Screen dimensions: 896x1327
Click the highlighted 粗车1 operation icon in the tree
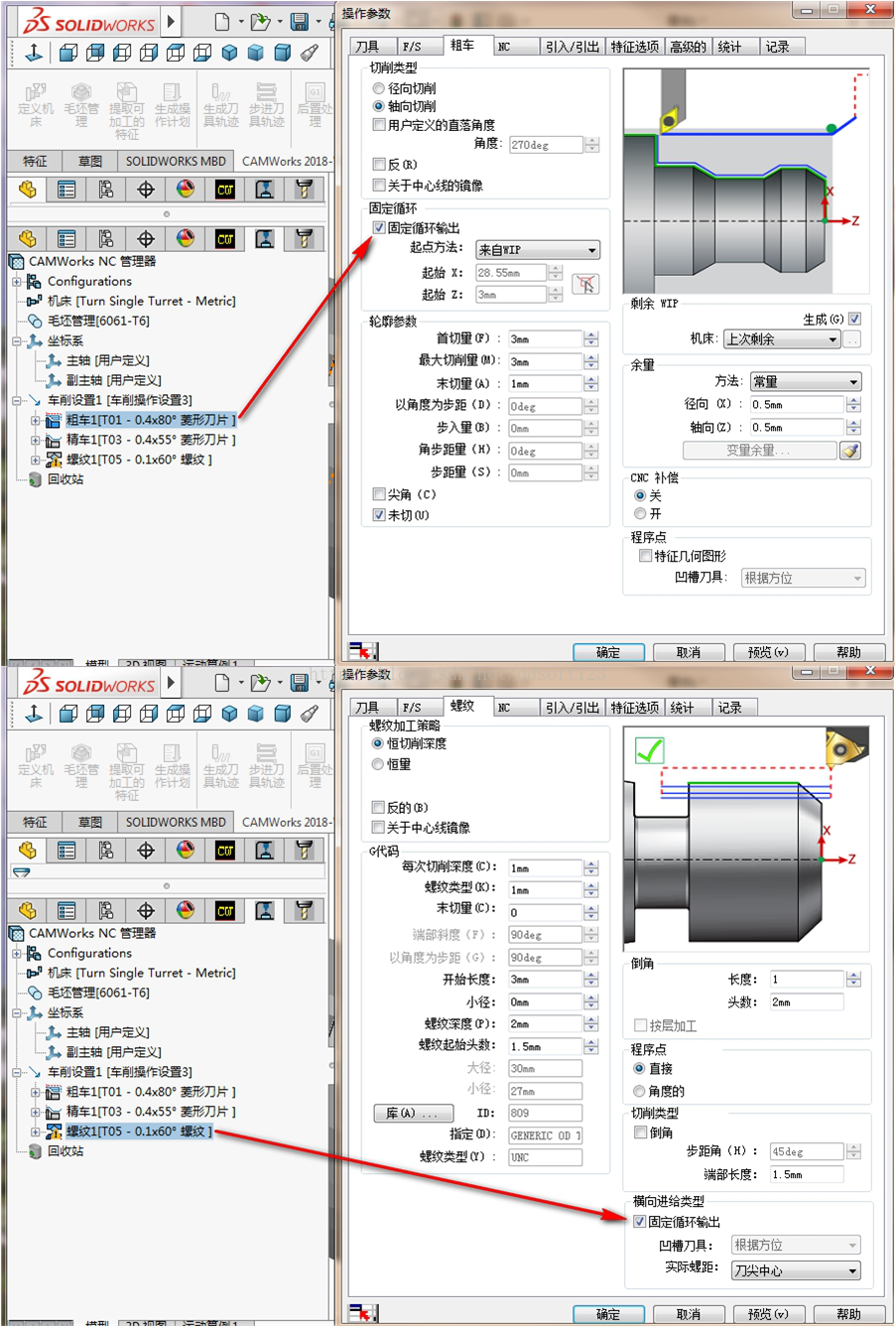[x=54, y=421]
